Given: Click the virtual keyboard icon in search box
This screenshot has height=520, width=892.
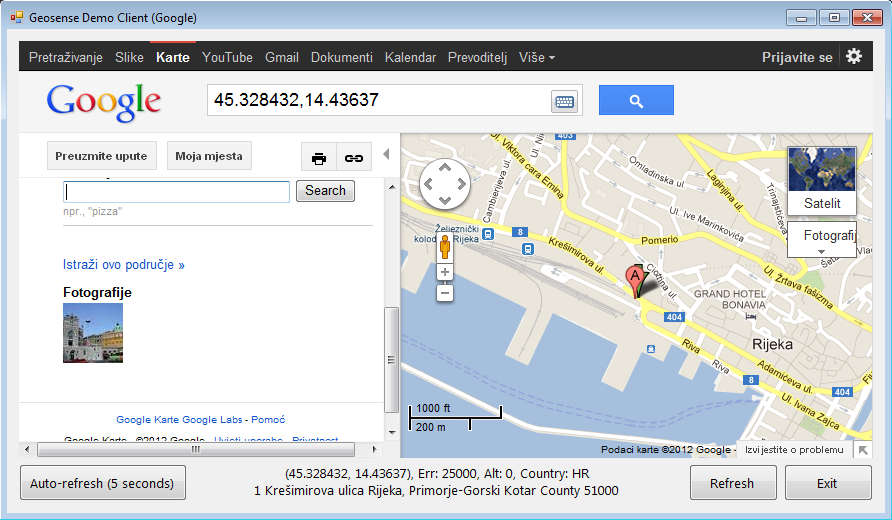Looking at the screenshot, I should click(x=564, y=101).
